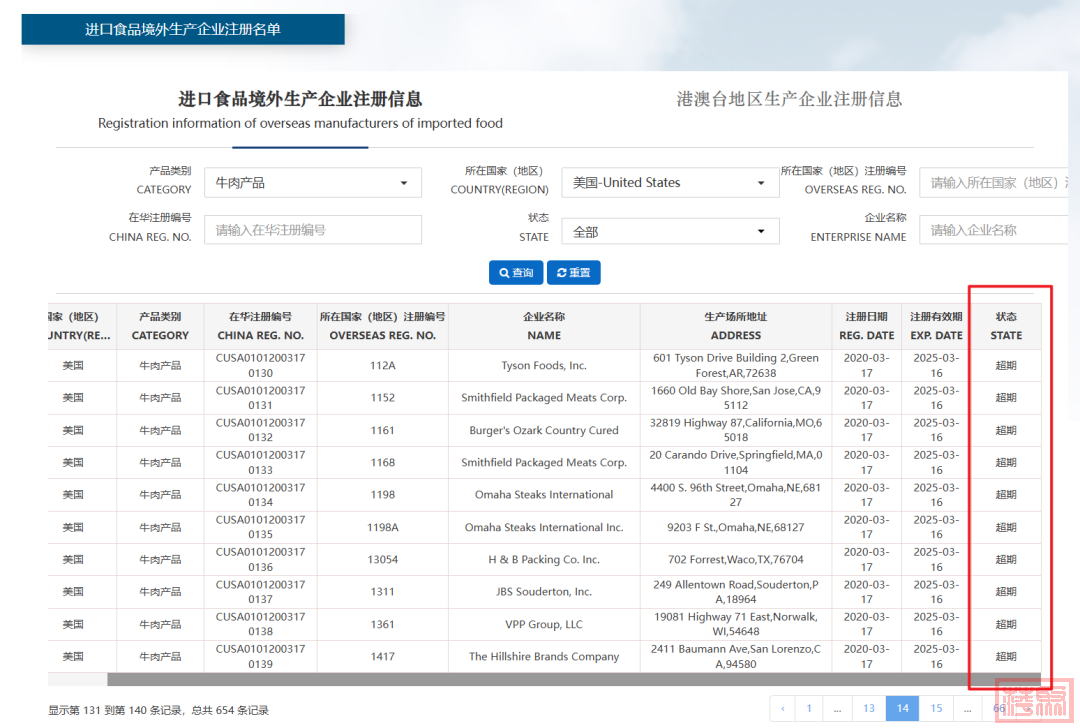Click the 状态 STATE column header

click(1006, 326)
